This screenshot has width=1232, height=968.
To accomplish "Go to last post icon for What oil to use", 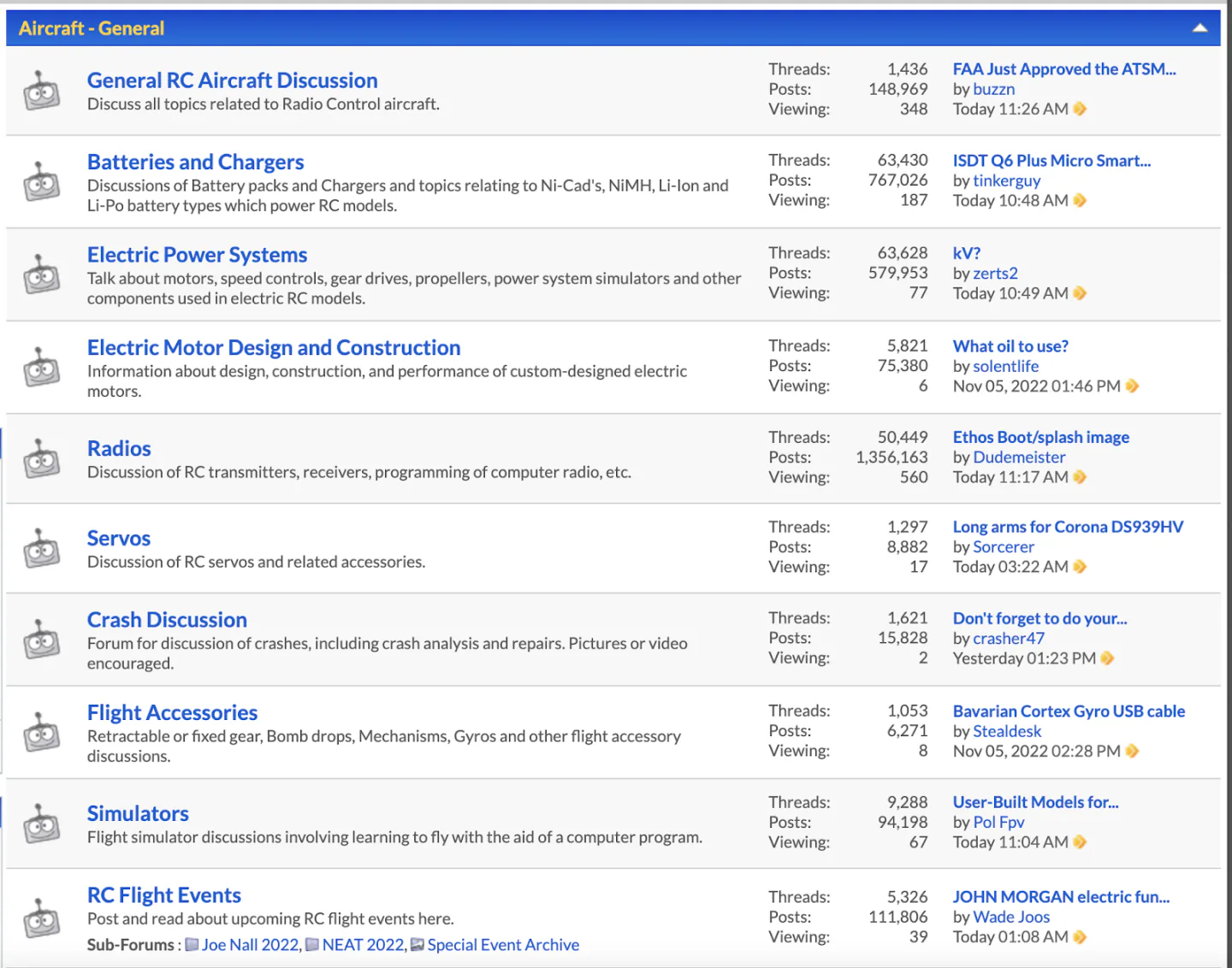I will point(1132,386).
